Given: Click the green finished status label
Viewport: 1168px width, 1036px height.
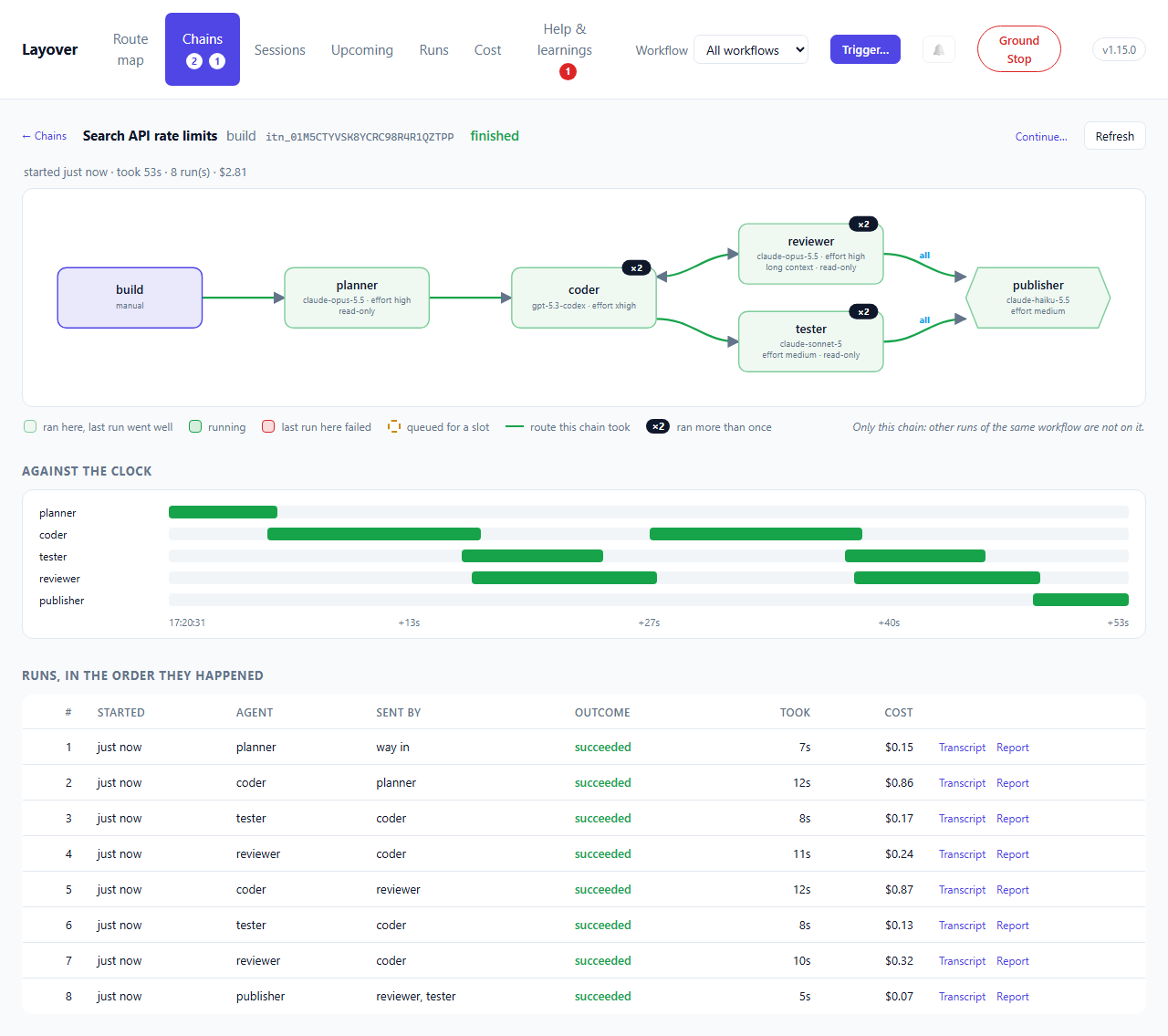Looking at the screenshot, I should click(495, 136).
